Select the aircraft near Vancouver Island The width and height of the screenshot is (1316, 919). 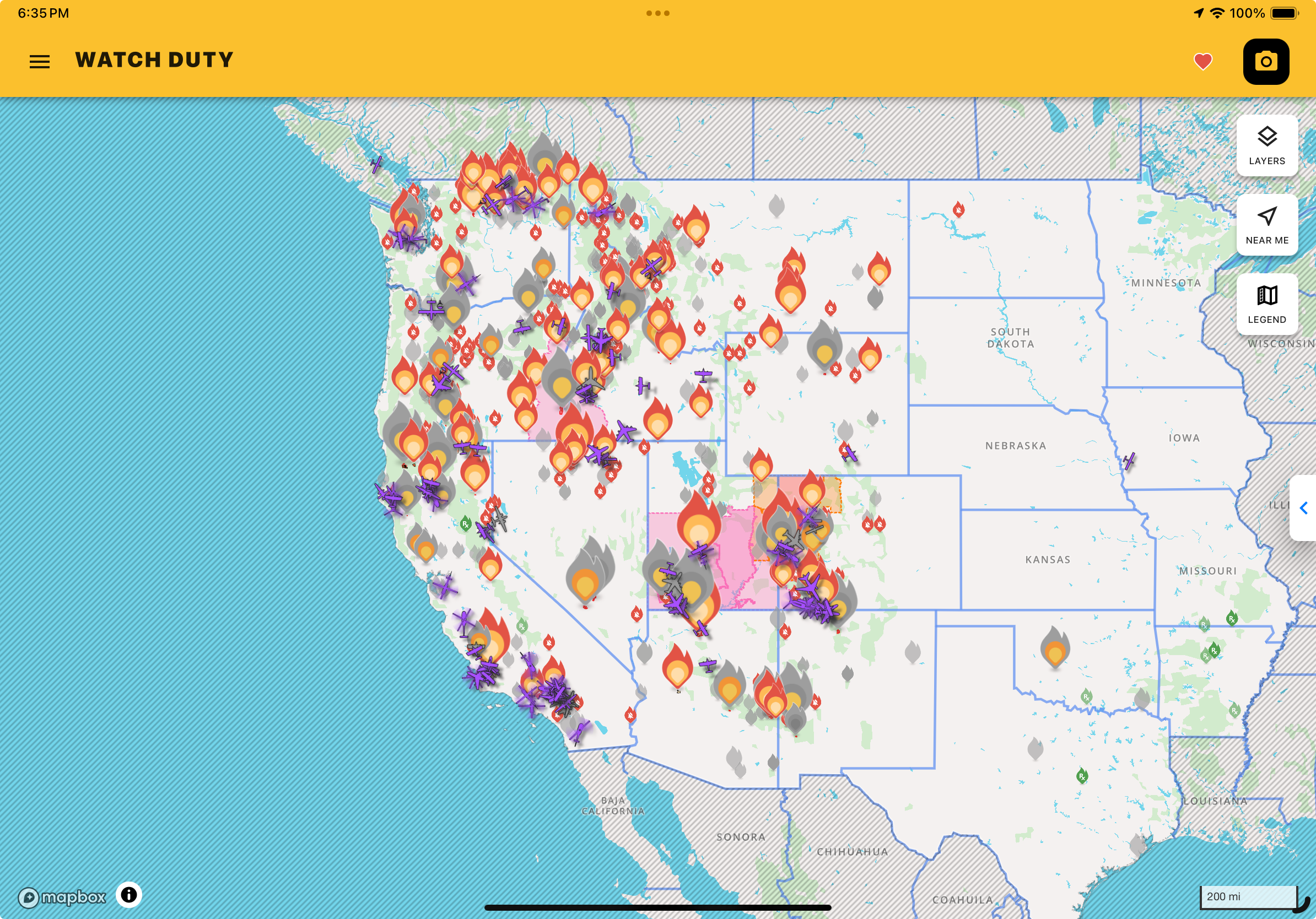[376, 164]
